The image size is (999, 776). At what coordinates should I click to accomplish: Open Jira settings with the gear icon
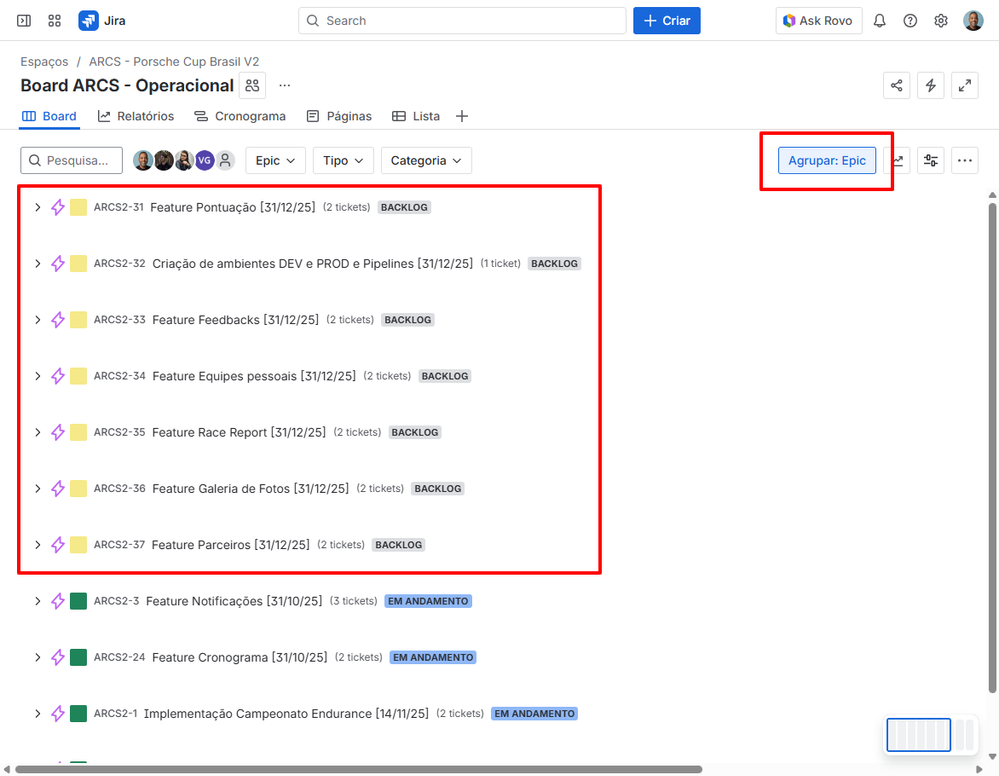[x=940, y=20]
